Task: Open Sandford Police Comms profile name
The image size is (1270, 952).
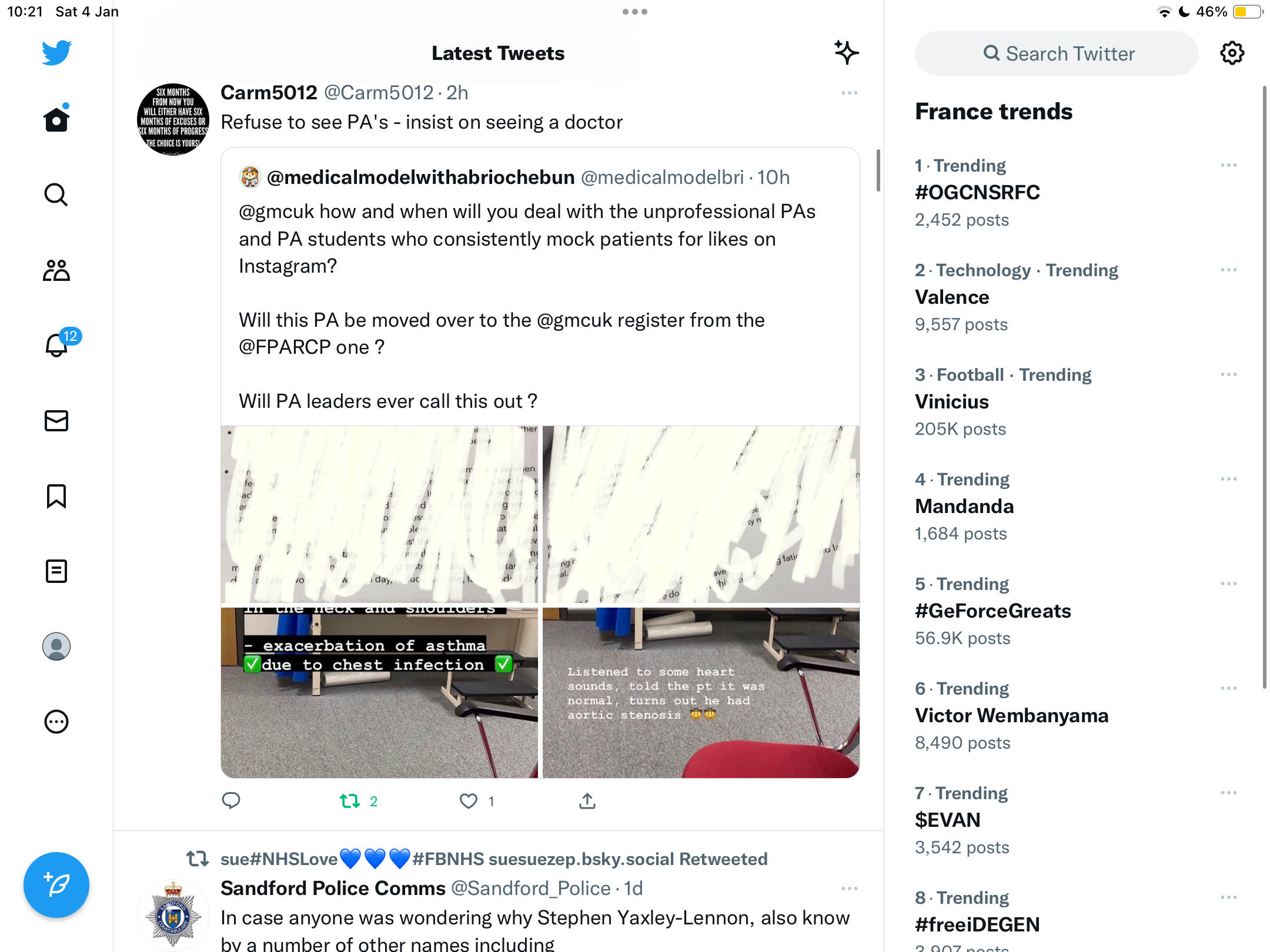Action: [x=333, y=888]
